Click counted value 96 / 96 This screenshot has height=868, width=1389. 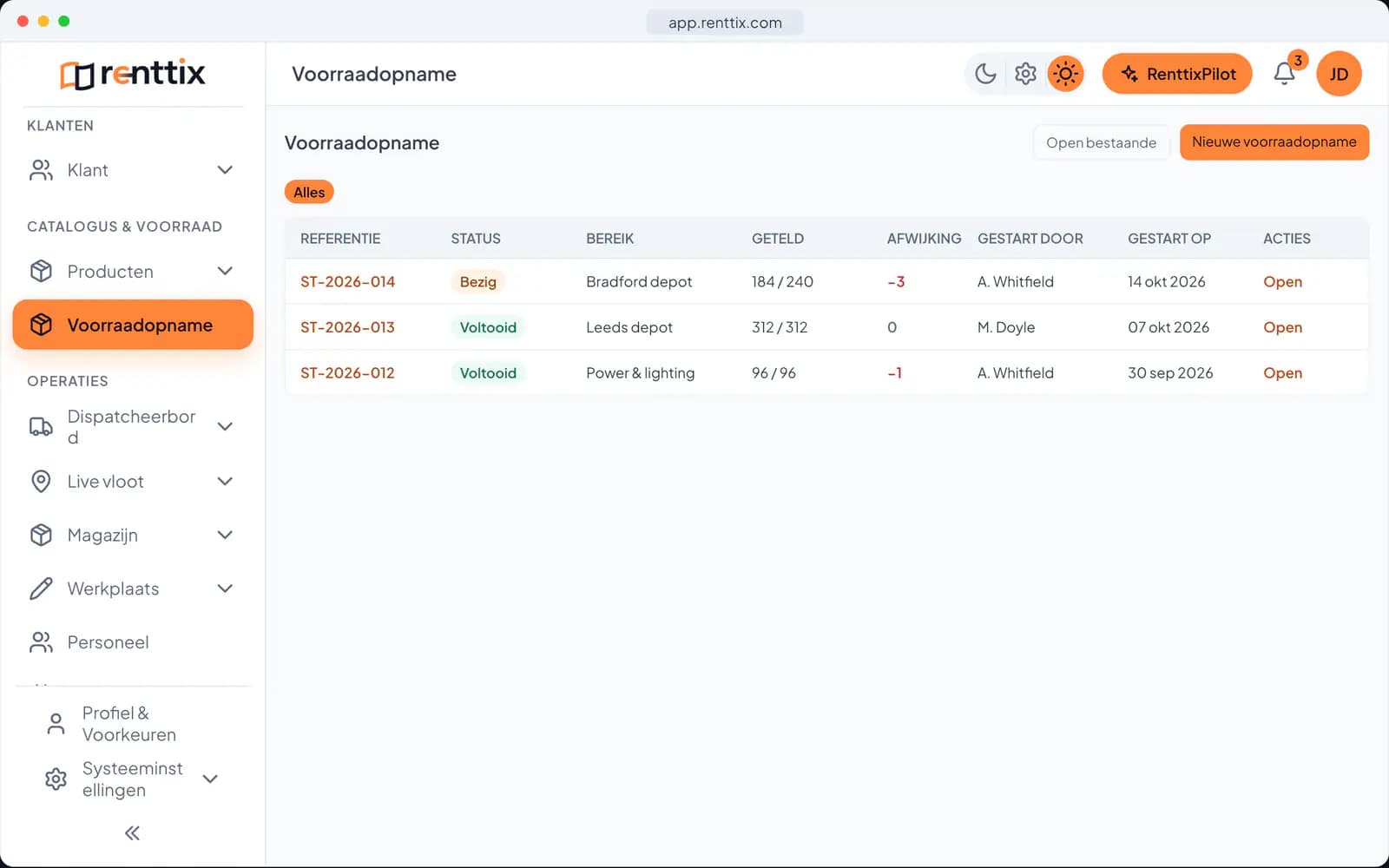point(773,373)
